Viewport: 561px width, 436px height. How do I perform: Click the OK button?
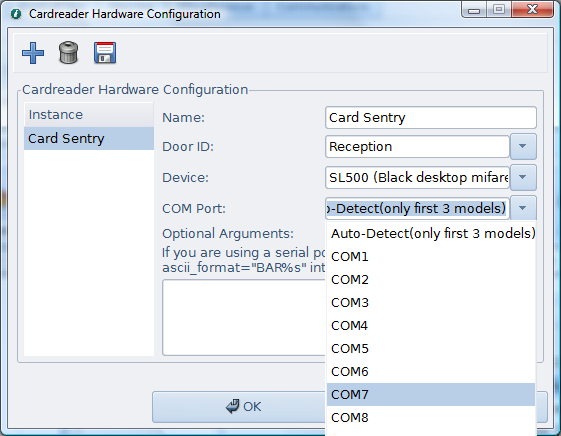pos(239,407)
